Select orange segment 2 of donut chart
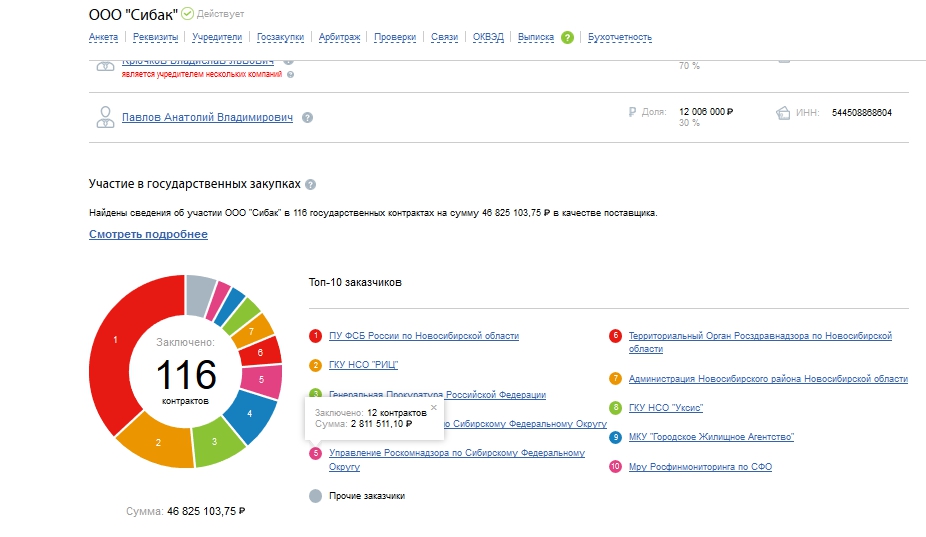Image resolution: width=926 pixels, height=537 pixels. [158, 442]
